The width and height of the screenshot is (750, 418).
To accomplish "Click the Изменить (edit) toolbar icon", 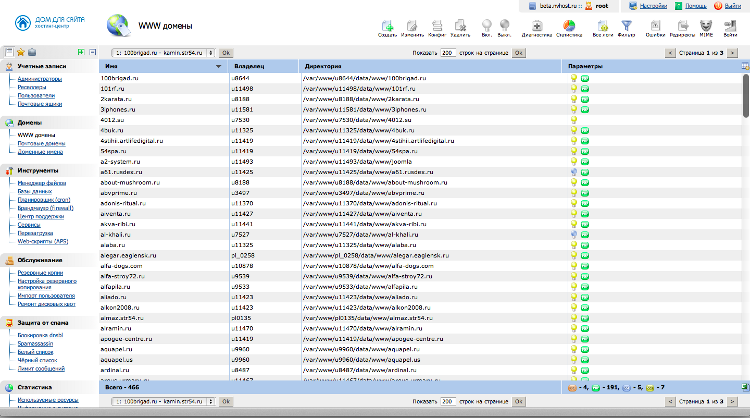I will point(412,28).
